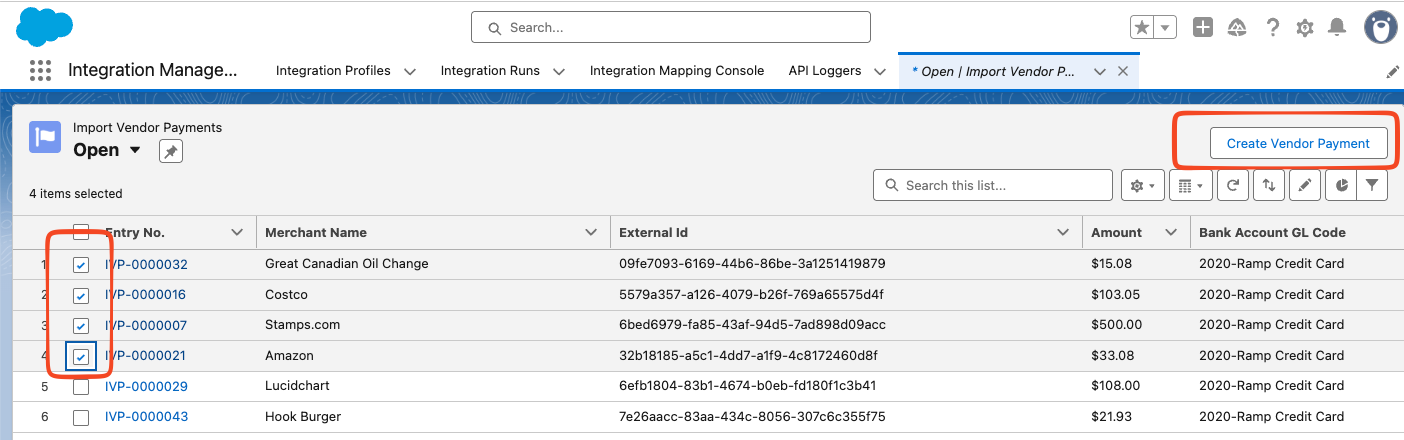
Task: Click the pencil icon to edit navigation
Action: [x=1392, y=72]
